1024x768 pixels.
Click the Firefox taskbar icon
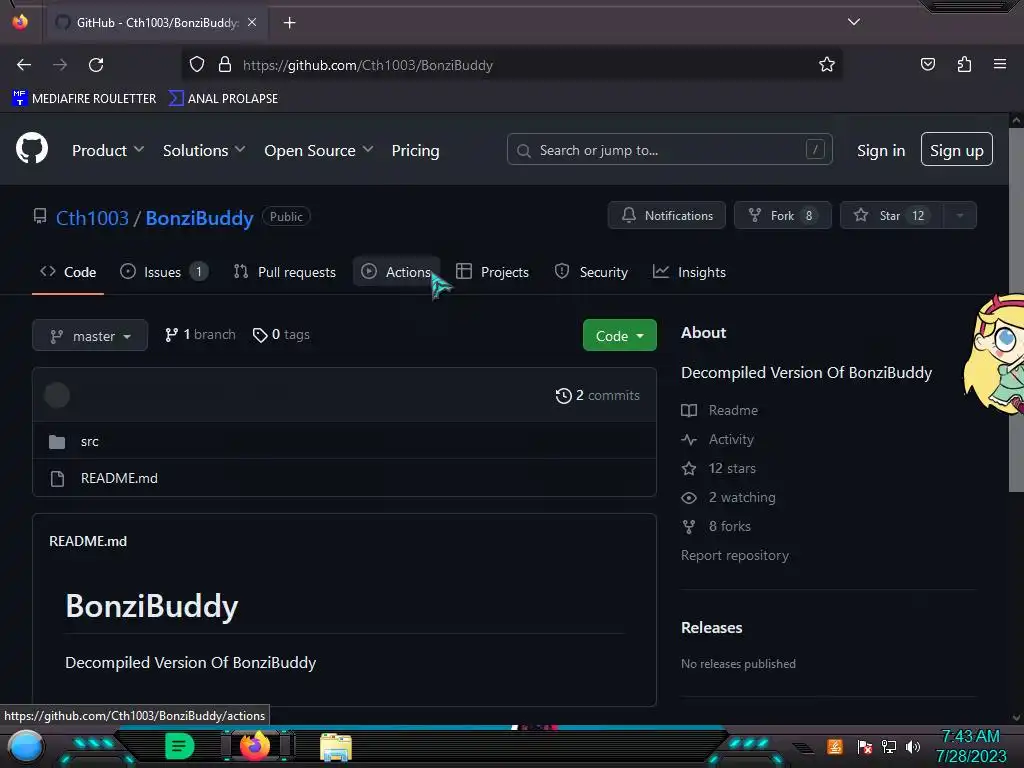pos(255,746)
